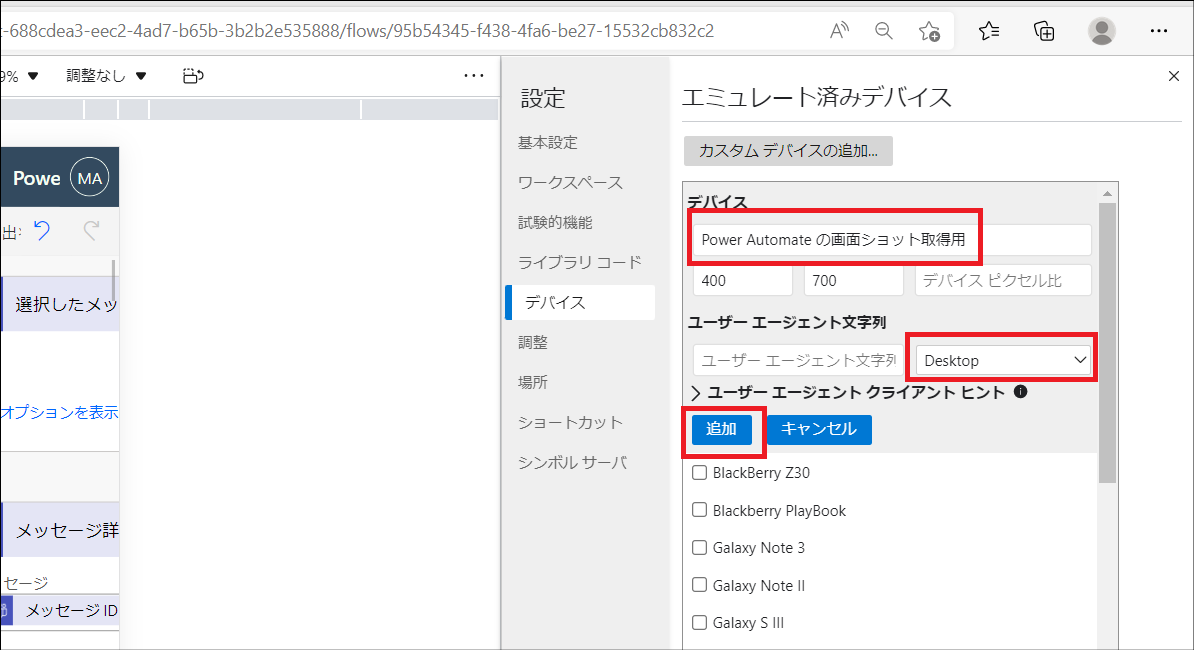Click the device name input field
1194x650 pixels.
(892, 240)
